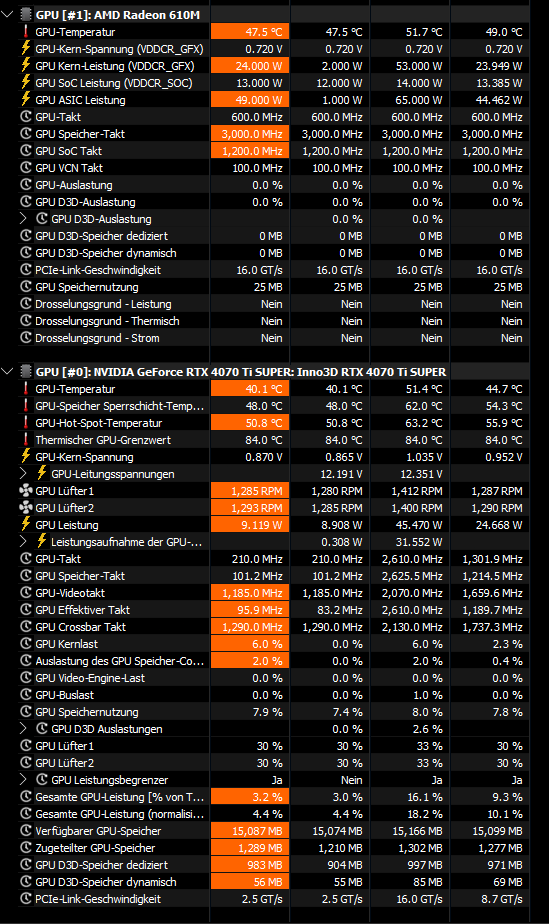The height and width of the screenshot is (924, 549).
Task: Click clock icon of GPU Crossbar Takt
Action: click(25, 627)
